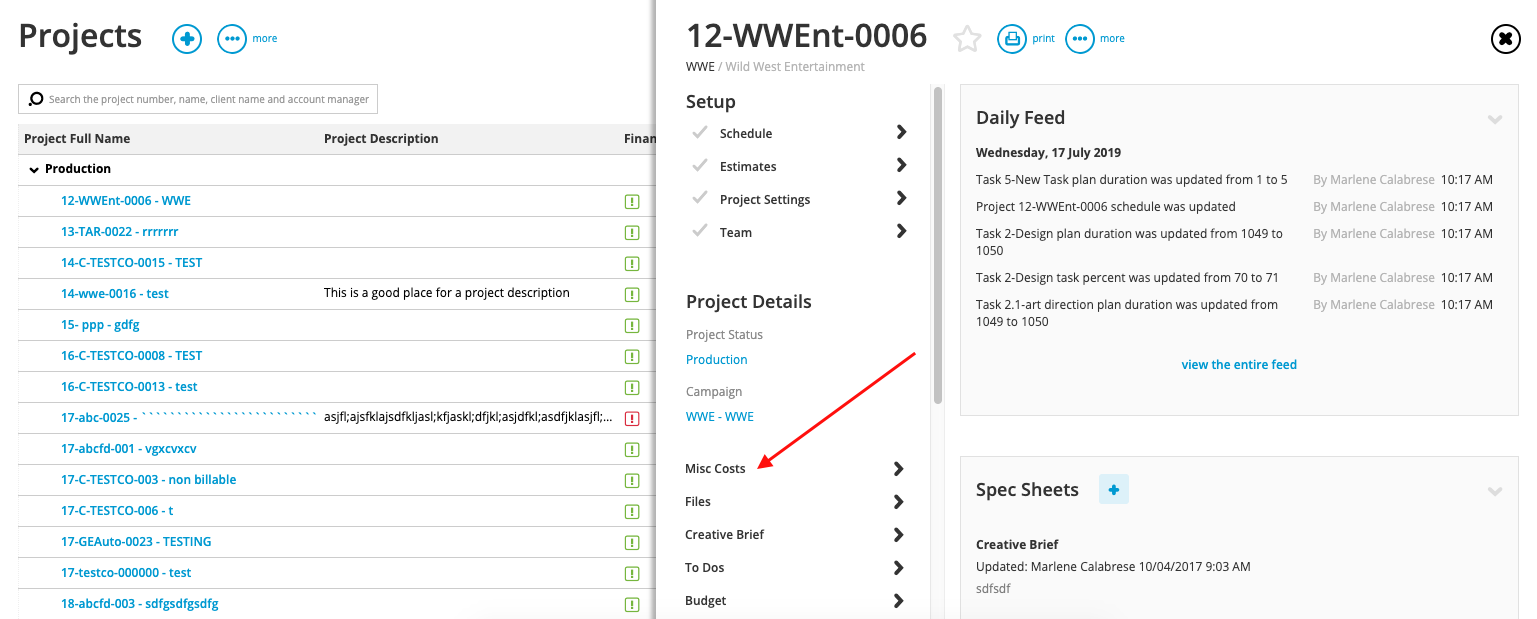Expand the Misc Costs section arrow
Image resolution: width=1537 pixels, height=619 pixels.
pos(898,469)
